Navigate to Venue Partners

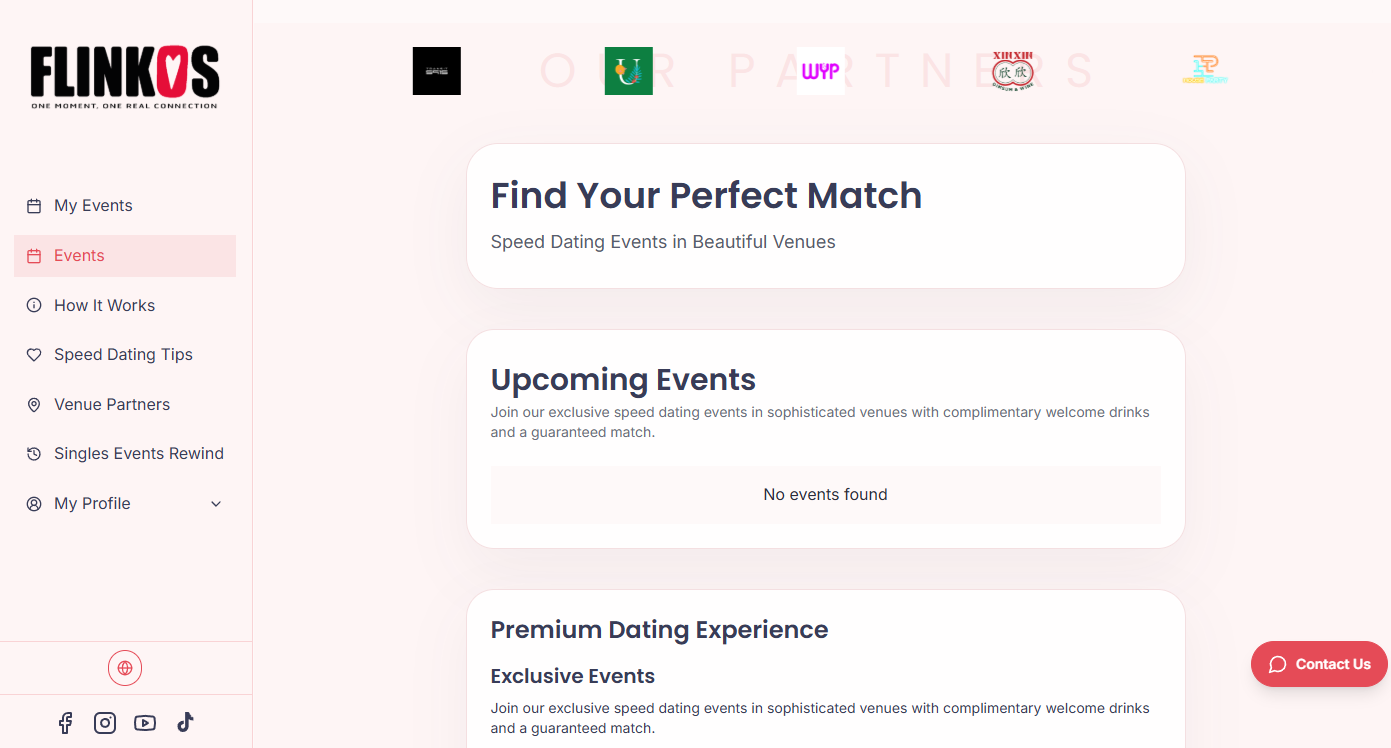point(112,405)
